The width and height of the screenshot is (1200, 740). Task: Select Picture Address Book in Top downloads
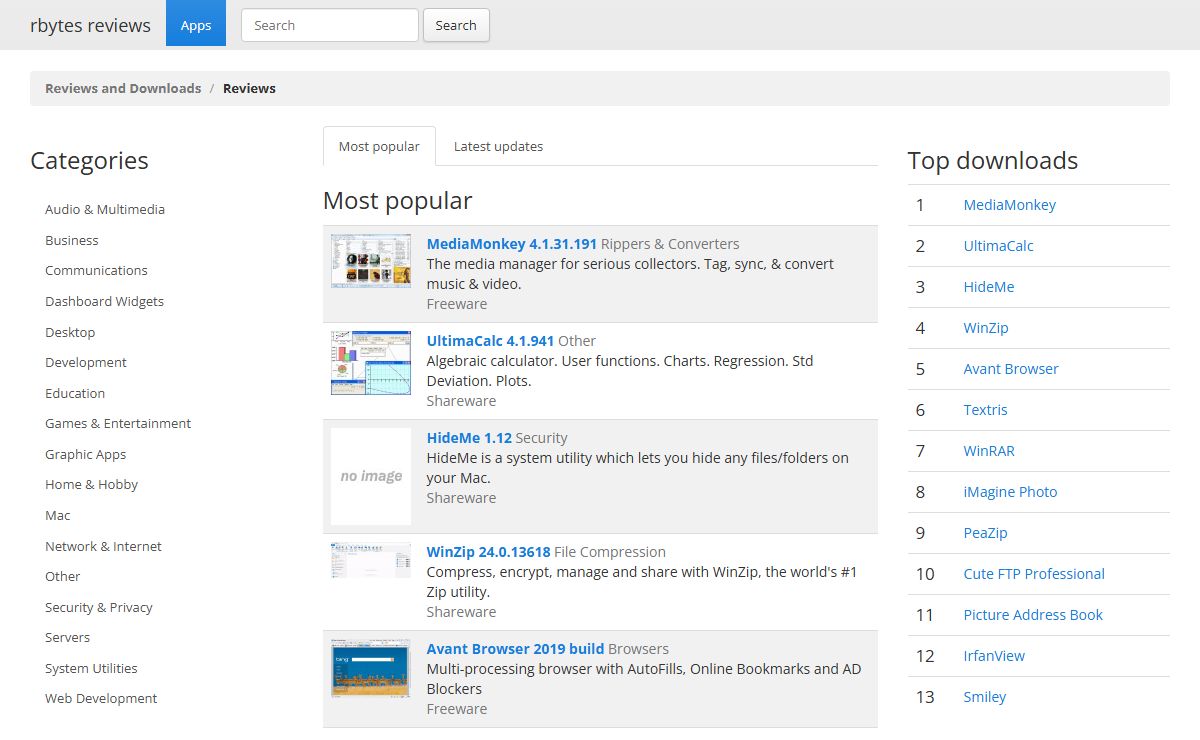[x=1033, y=615]
